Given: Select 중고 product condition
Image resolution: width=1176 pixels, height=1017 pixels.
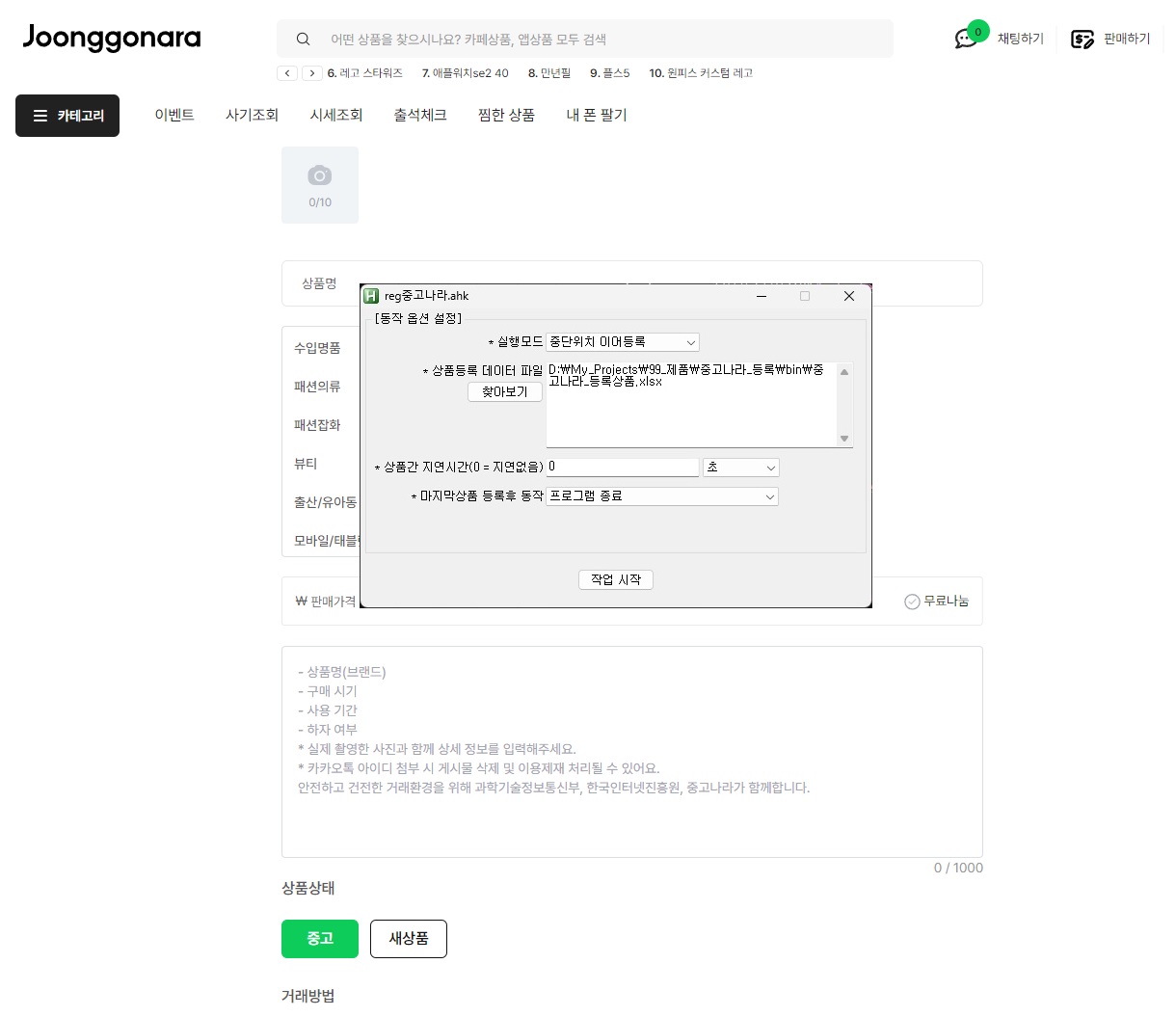Looking at the screenshot, I should point(320,939).
